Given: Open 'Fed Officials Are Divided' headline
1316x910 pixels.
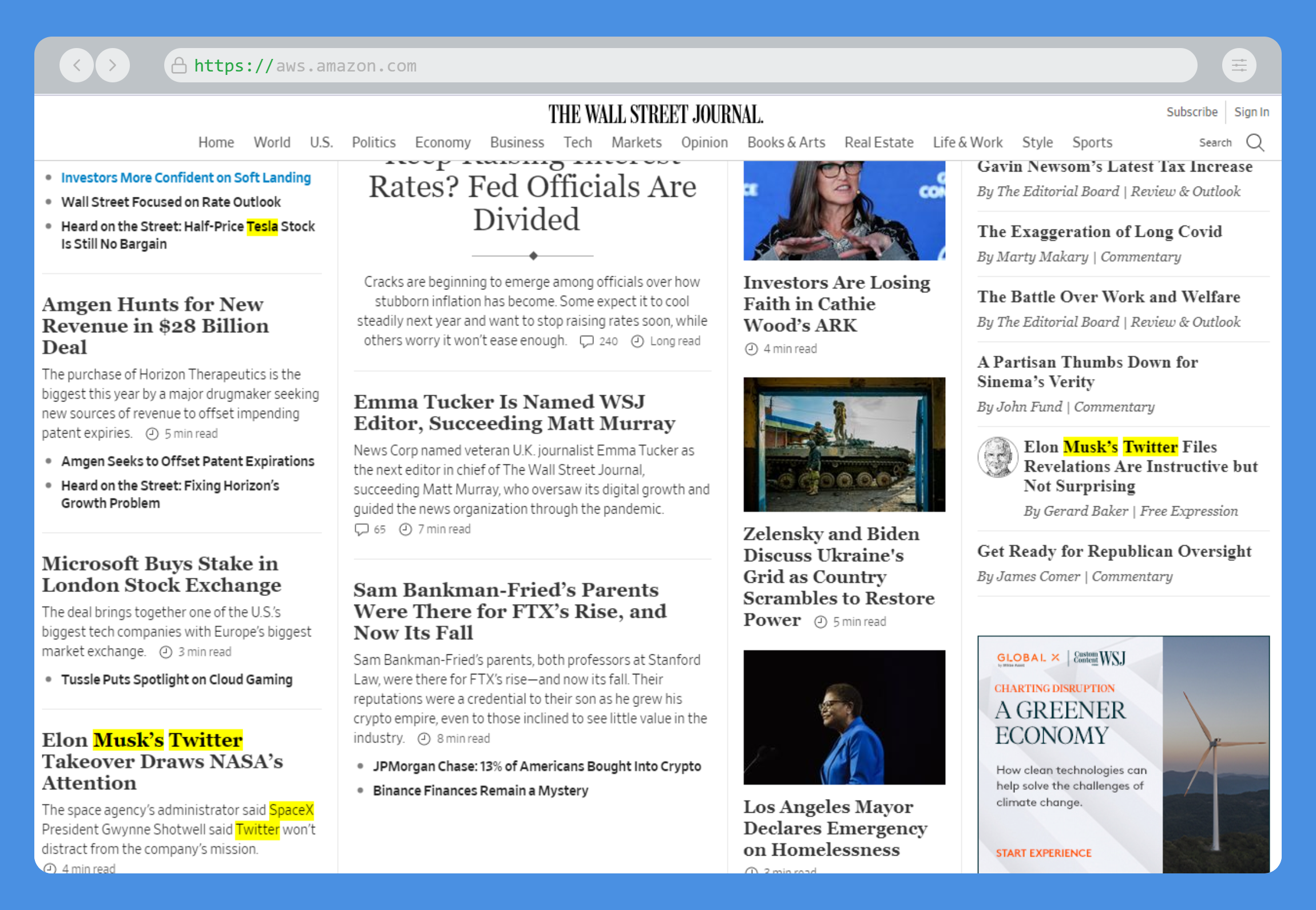Looking at the screenshot, I should 532,197.
